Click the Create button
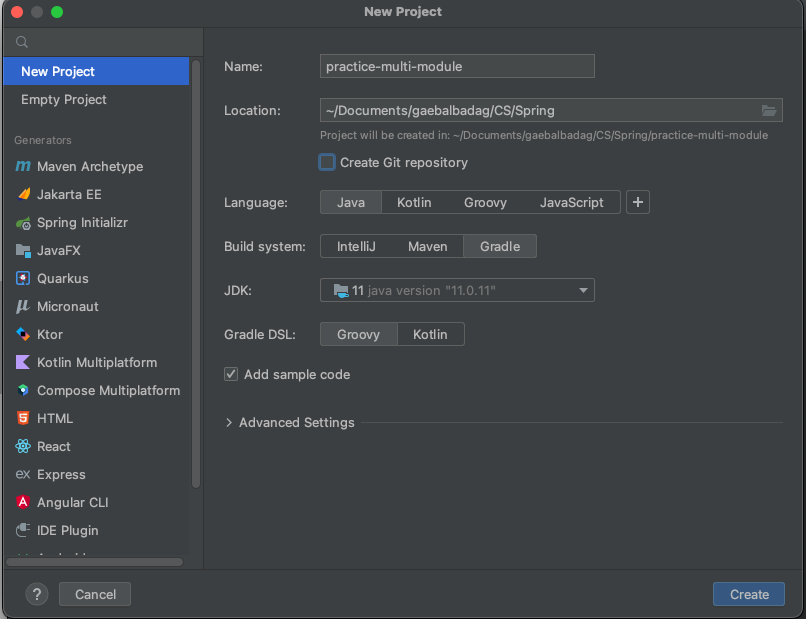Viewport: 806px width, 619px height. tap(748, 594)
